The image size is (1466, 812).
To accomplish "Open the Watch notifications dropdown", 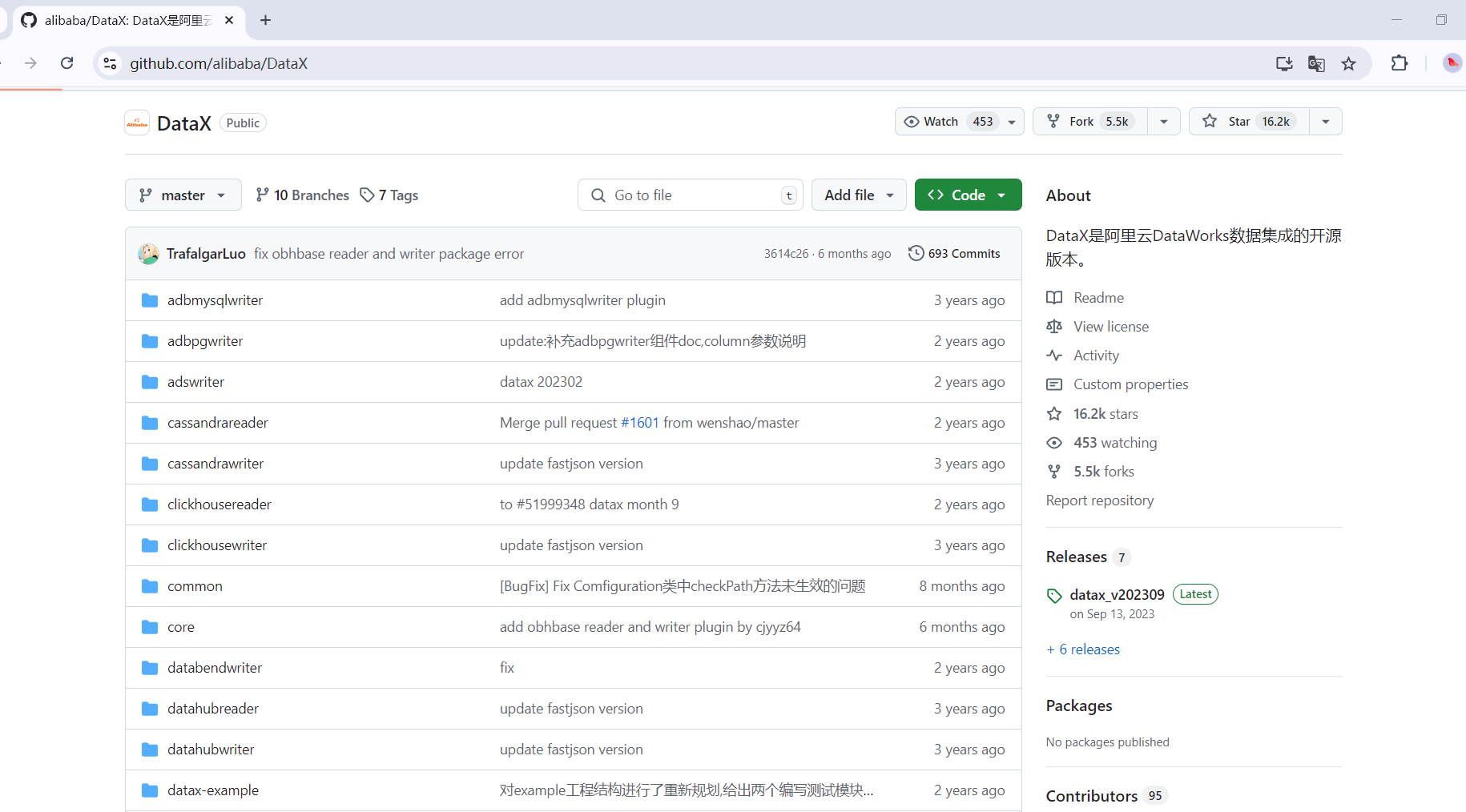I will pos(959,122).
